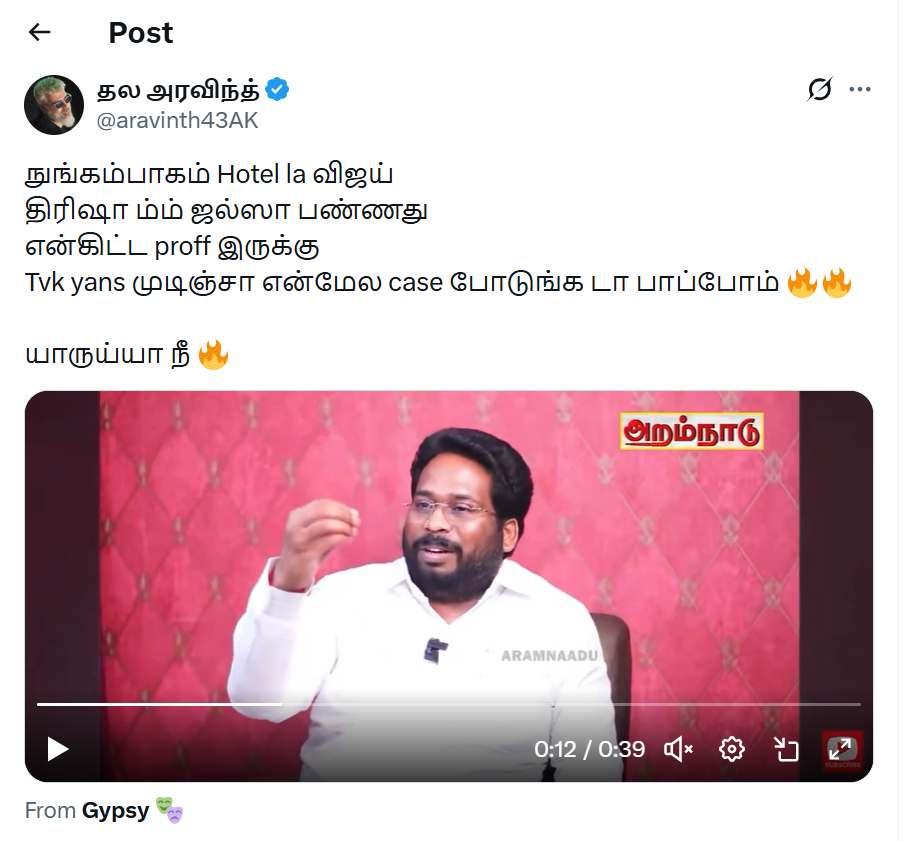Screen dimensions: 917x841
Task: Click the 0:12 / 0:39 time display
Action: tap(590, 749)
